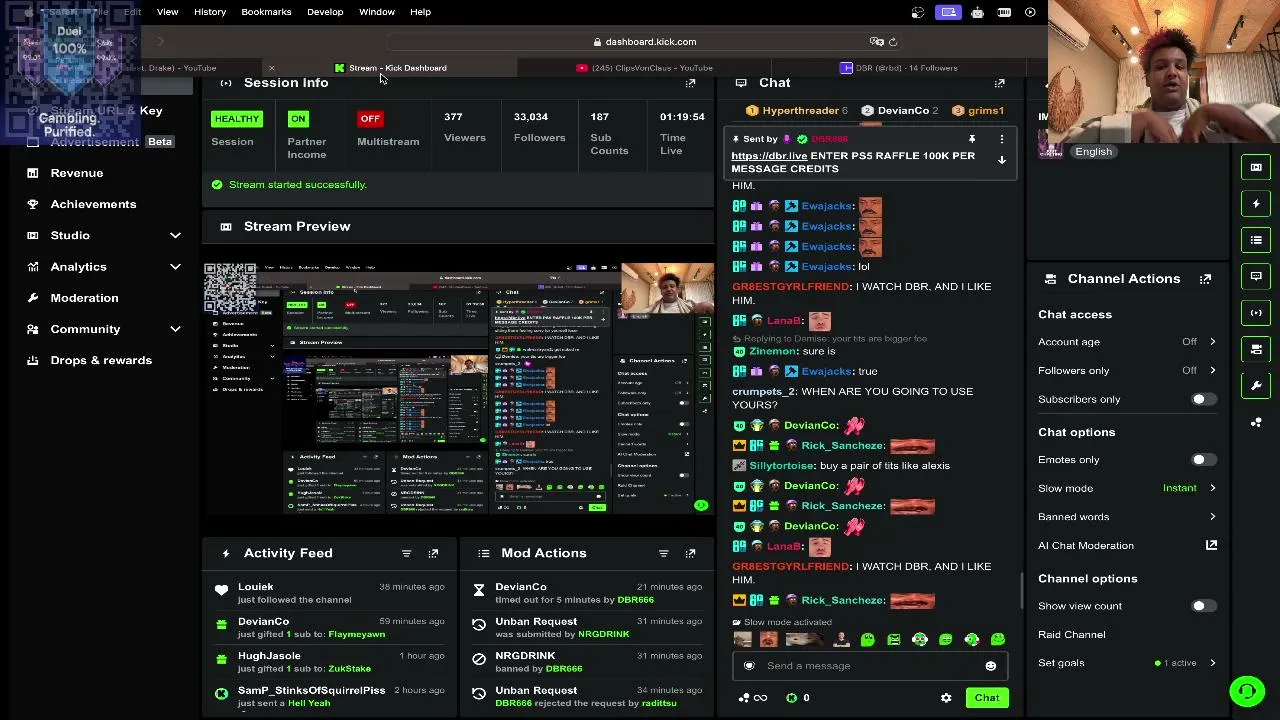Click the Revenue sidebar icon
Viewport: 1280px width, 720px height.
33,173
